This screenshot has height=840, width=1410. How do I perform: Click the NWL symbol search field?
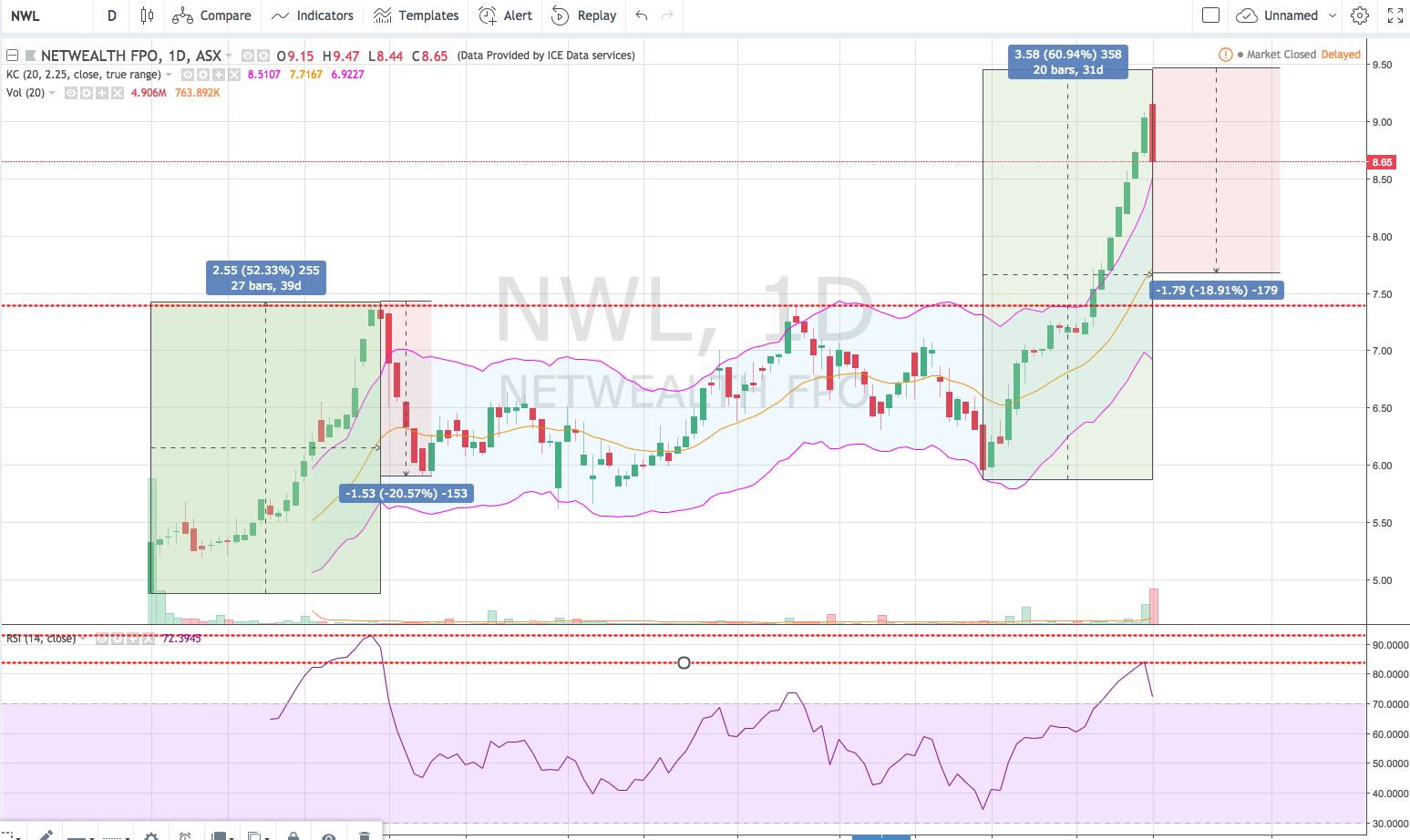click(x=46, y=15)
